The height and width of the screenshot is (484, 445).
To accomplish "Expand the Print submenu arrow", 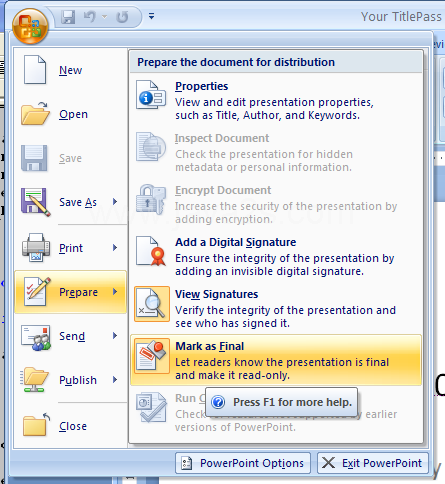I will (115, 248).
